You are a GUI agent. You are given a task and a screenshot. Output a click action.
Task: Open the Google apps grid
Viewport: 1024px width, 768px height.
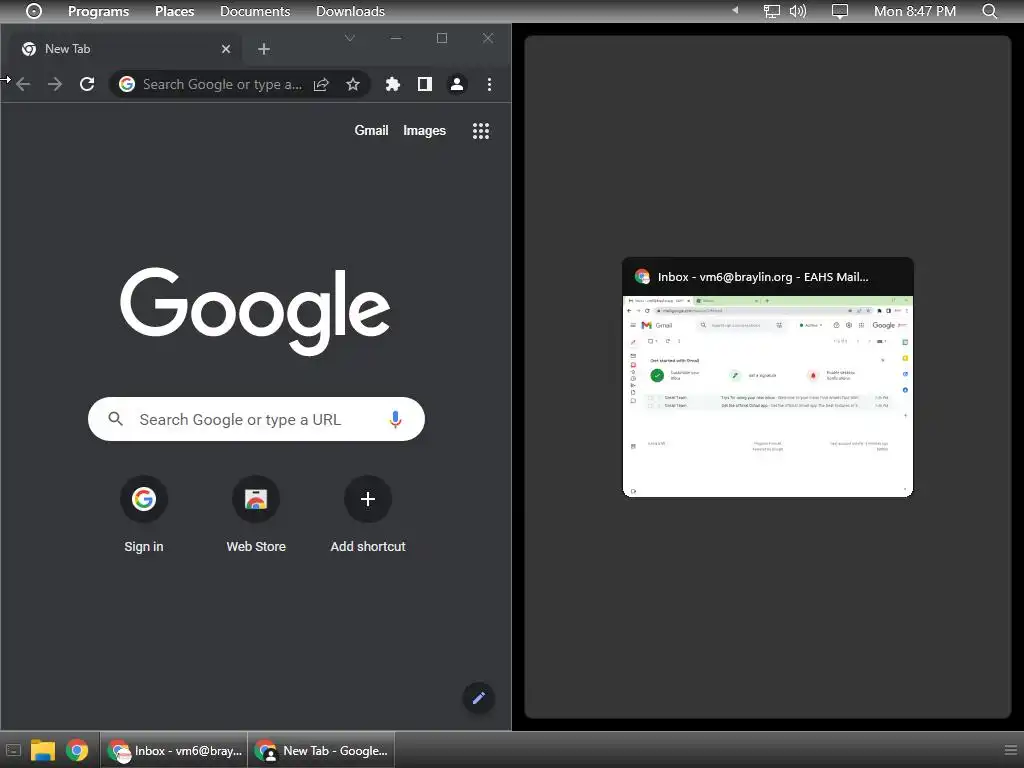click(x=481, y=131)
